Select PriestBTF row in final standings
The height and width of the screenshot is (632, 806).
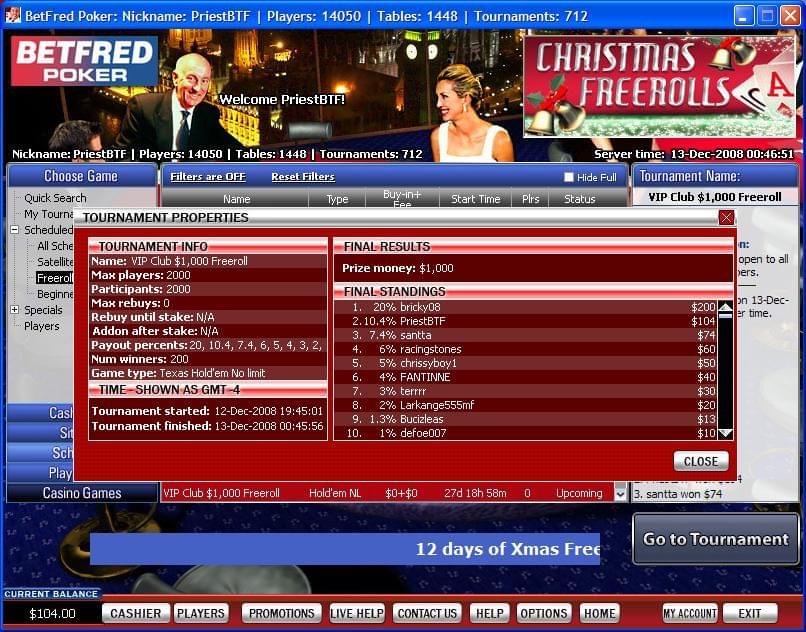(x=525, y=321)
